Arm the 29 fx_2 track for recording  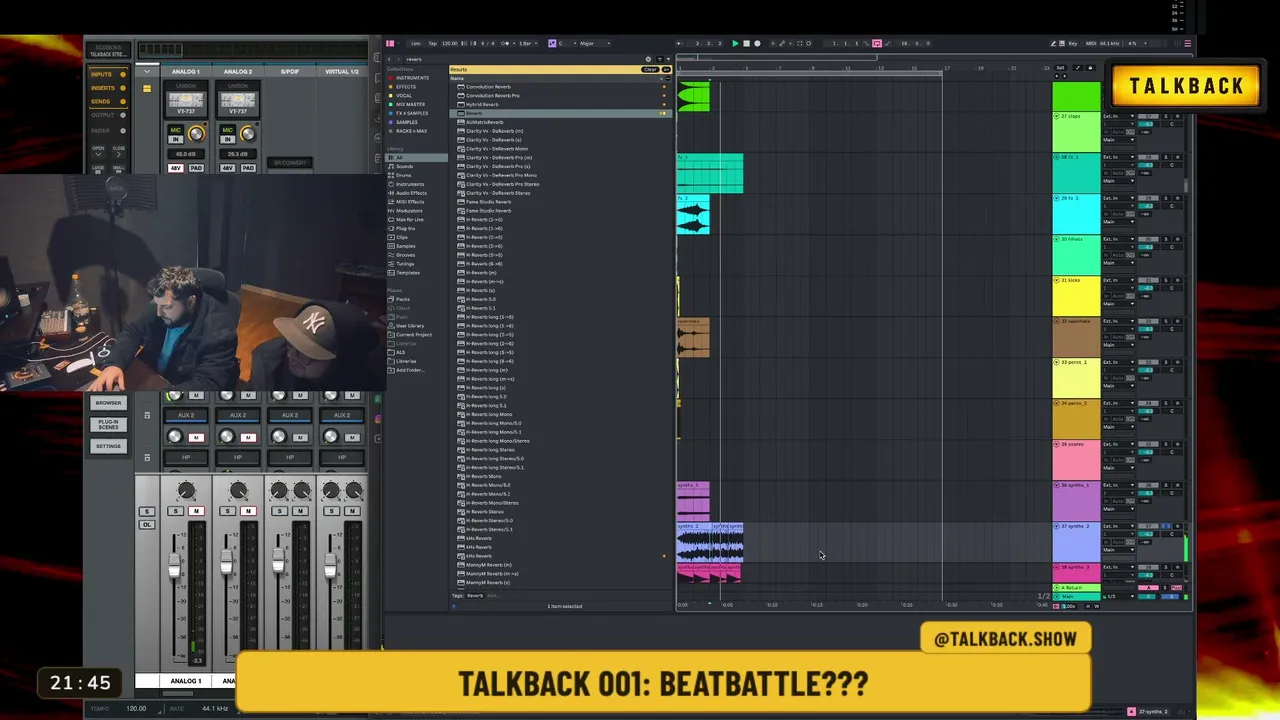(x=1177, y=198)
